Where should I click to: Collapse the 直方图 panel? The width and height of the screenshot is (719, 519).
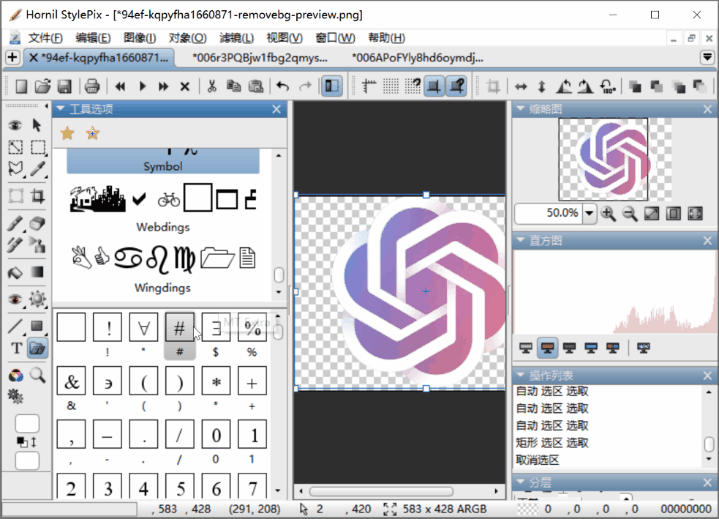click(x=520, y=240)
